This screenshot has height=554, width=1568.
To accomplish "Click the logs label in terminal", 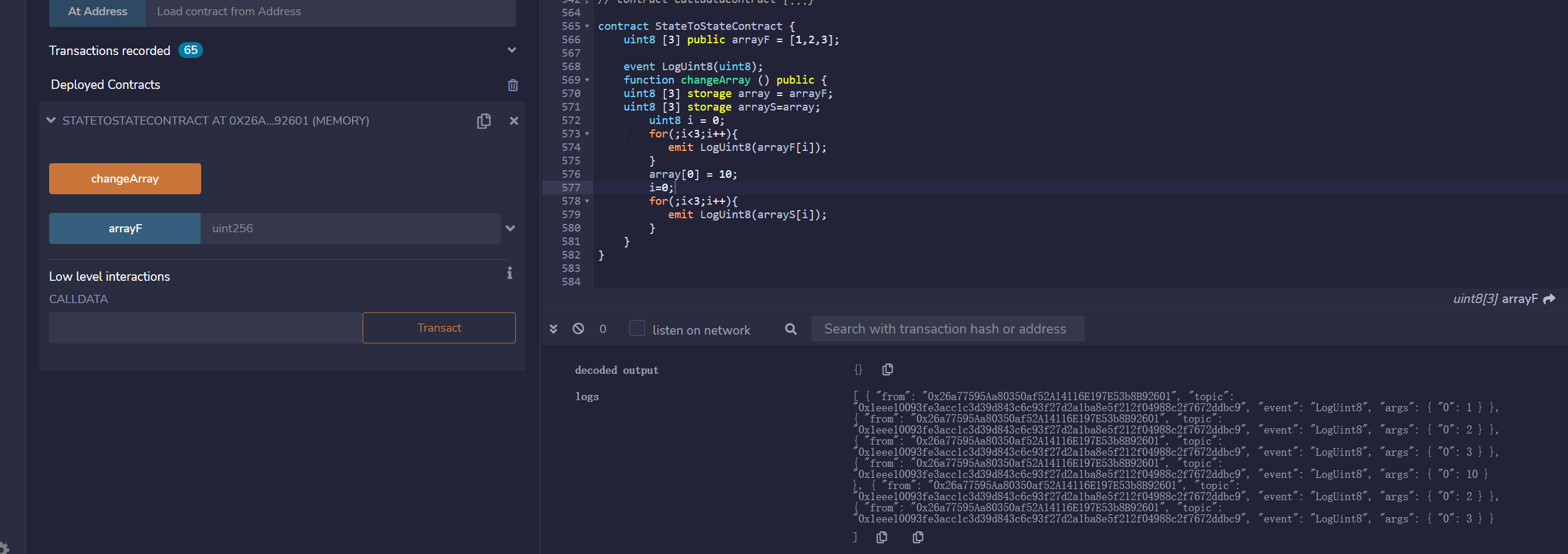I will pos(587,397).
